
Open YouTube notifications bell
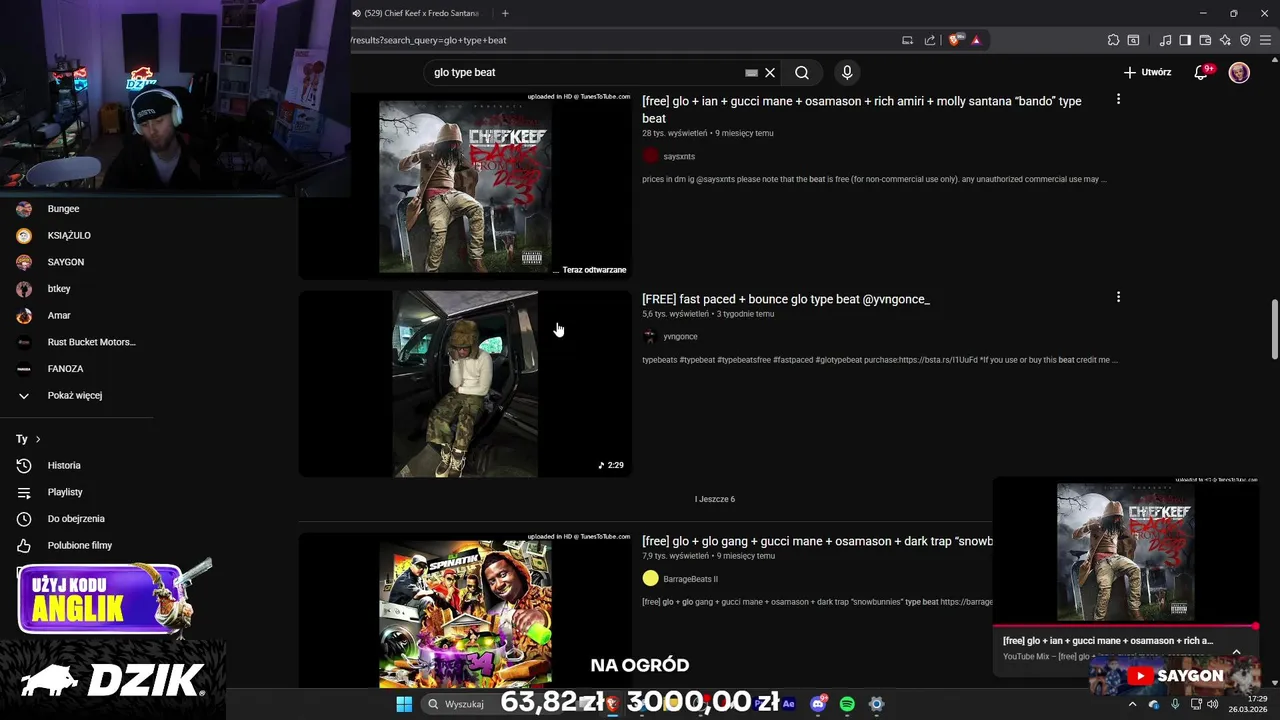click(1202, 72)
